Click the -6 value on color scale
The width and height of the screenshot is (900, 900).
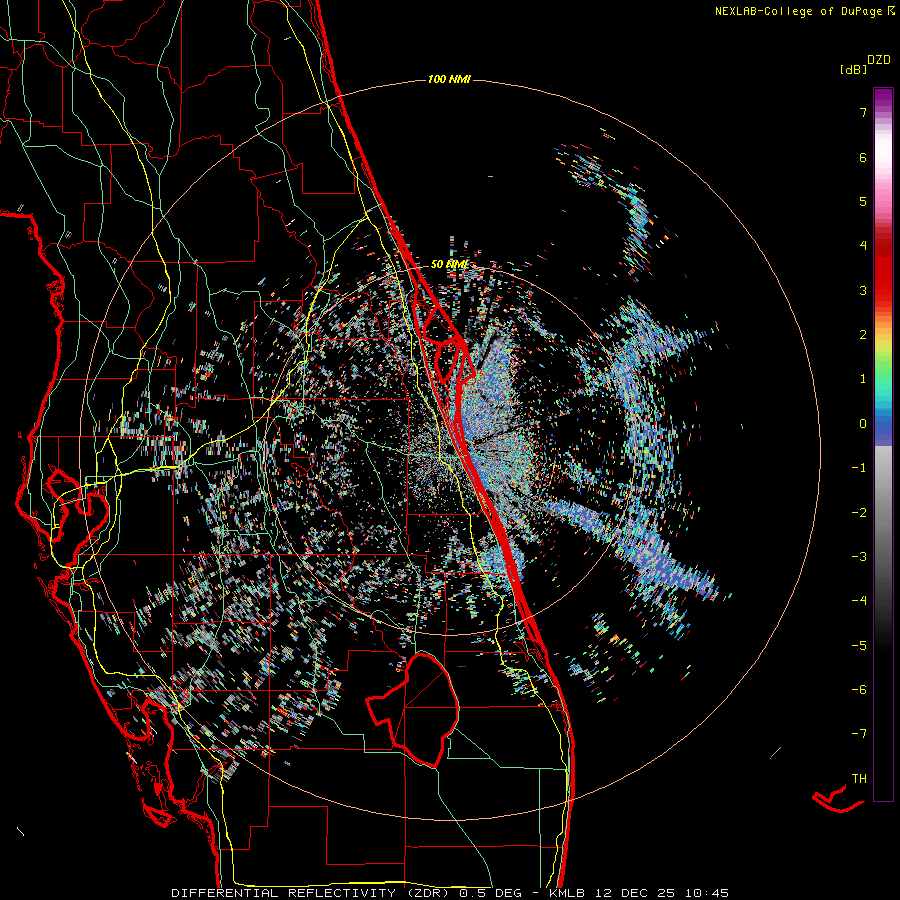[859, 690]
